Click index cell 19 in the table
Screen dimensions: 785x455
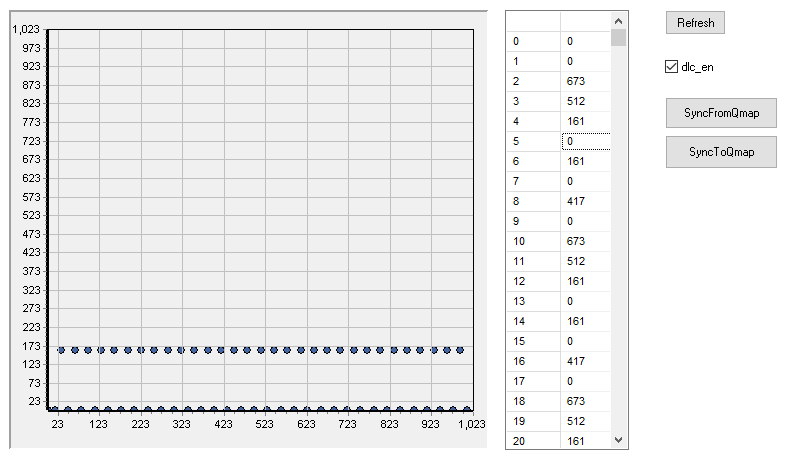(x=533, y=421)
